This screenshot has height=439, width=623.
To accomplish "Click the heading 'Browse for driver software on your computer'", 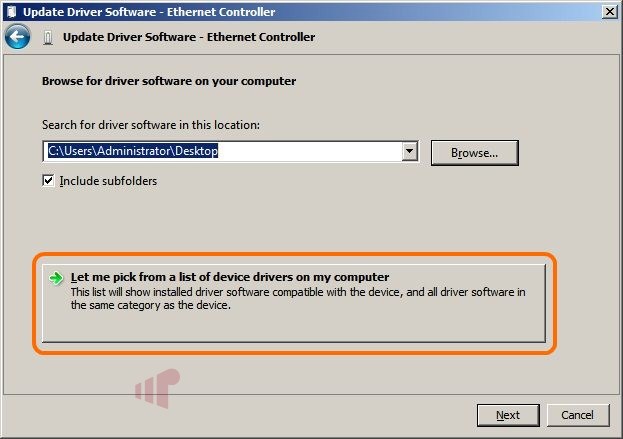I will [169, 81].
